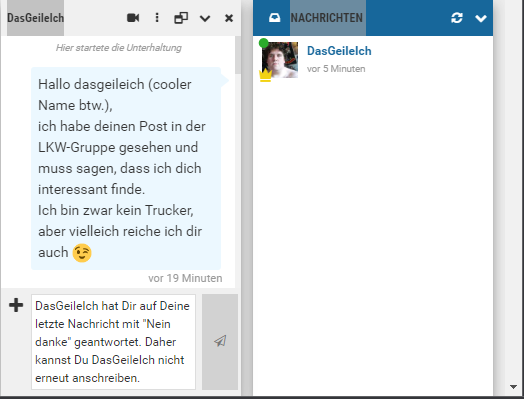
Task: Click the 'vor 19 Minuten' message timestamp
Action: click(185, 278)
